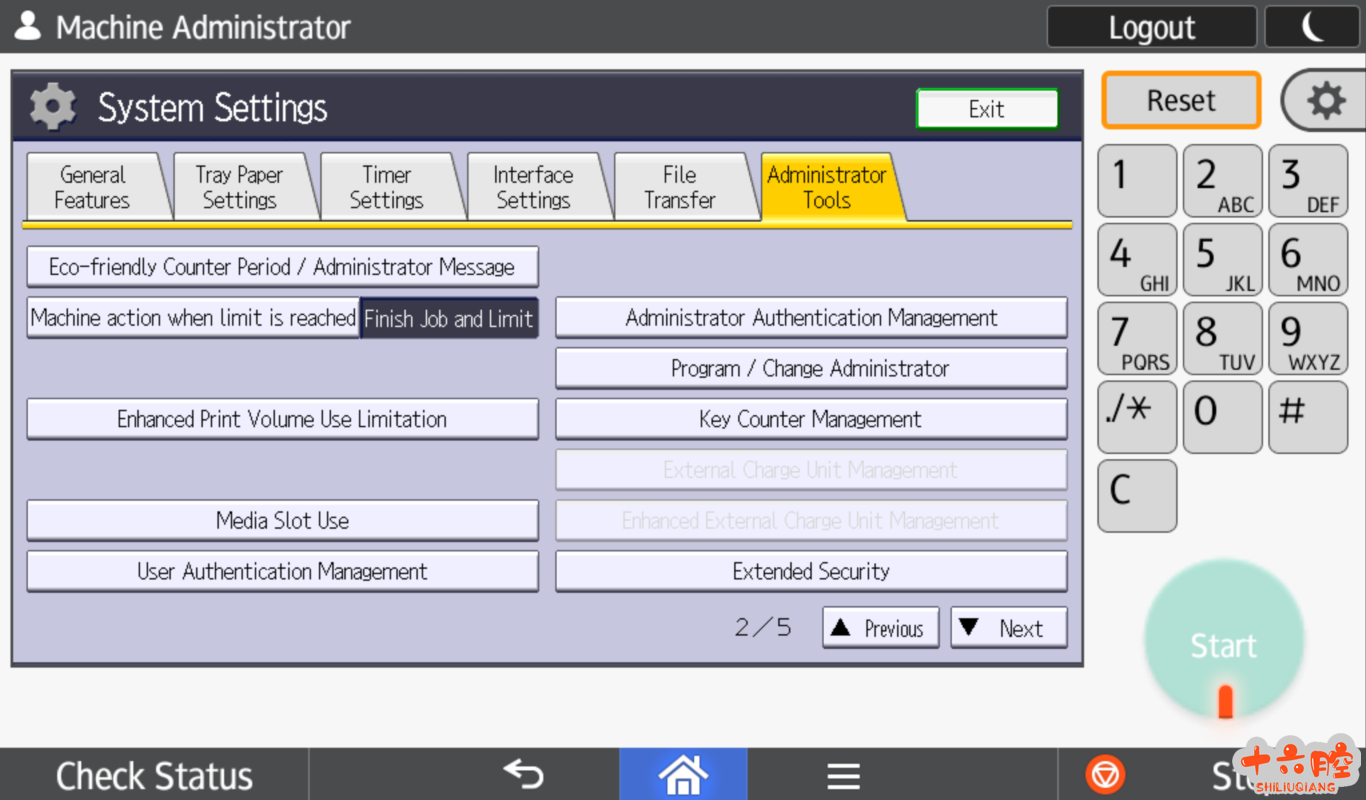
Task: Click the Exit button
Action: coord(986,109)
